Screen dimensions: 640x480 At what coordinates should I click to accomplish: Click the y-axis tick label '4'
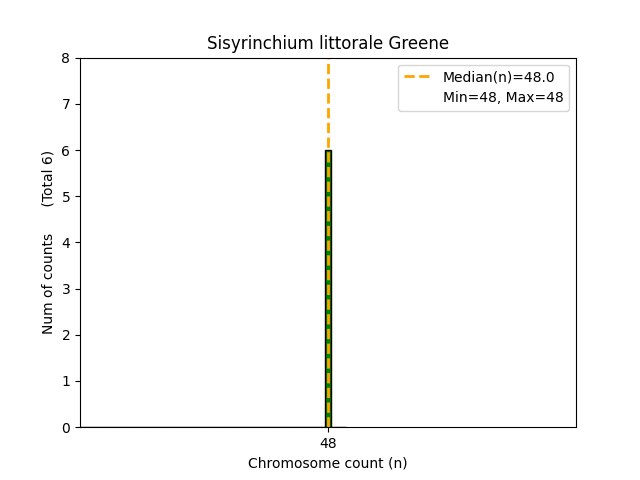pos(66,243)
